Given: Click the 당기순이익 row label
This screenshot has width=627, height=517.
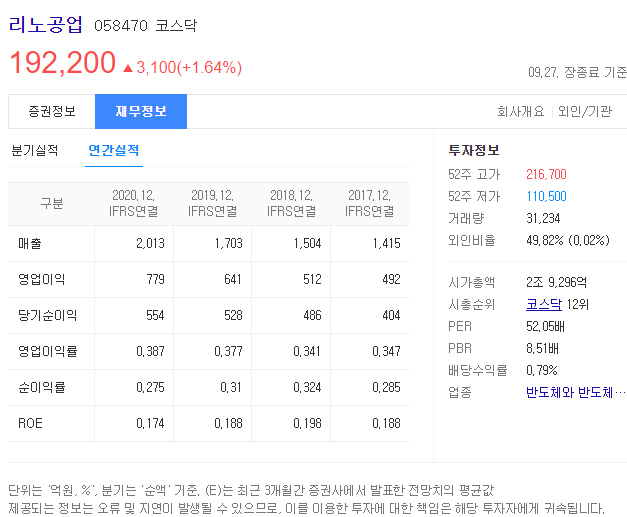Looking at the screenshot, I should click(48, 315).
